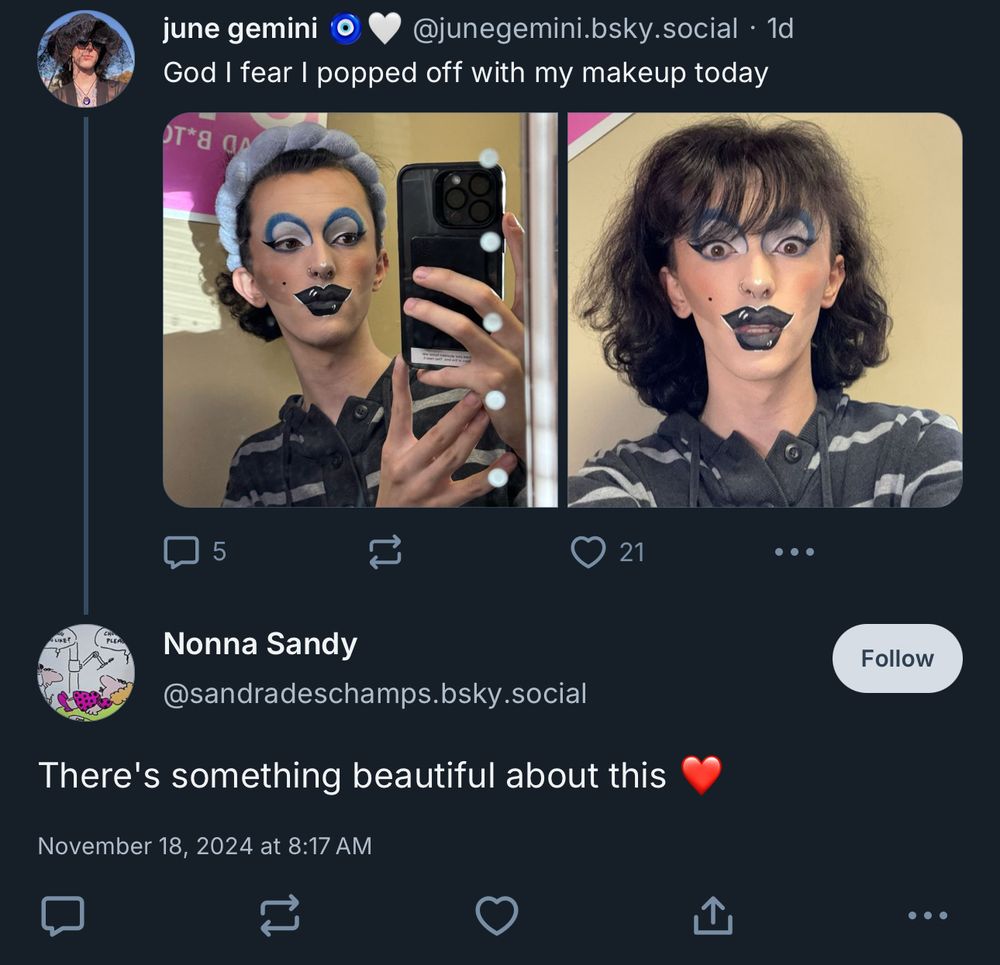Click the November 18, 2024 post date

click(x=204, y=846)
